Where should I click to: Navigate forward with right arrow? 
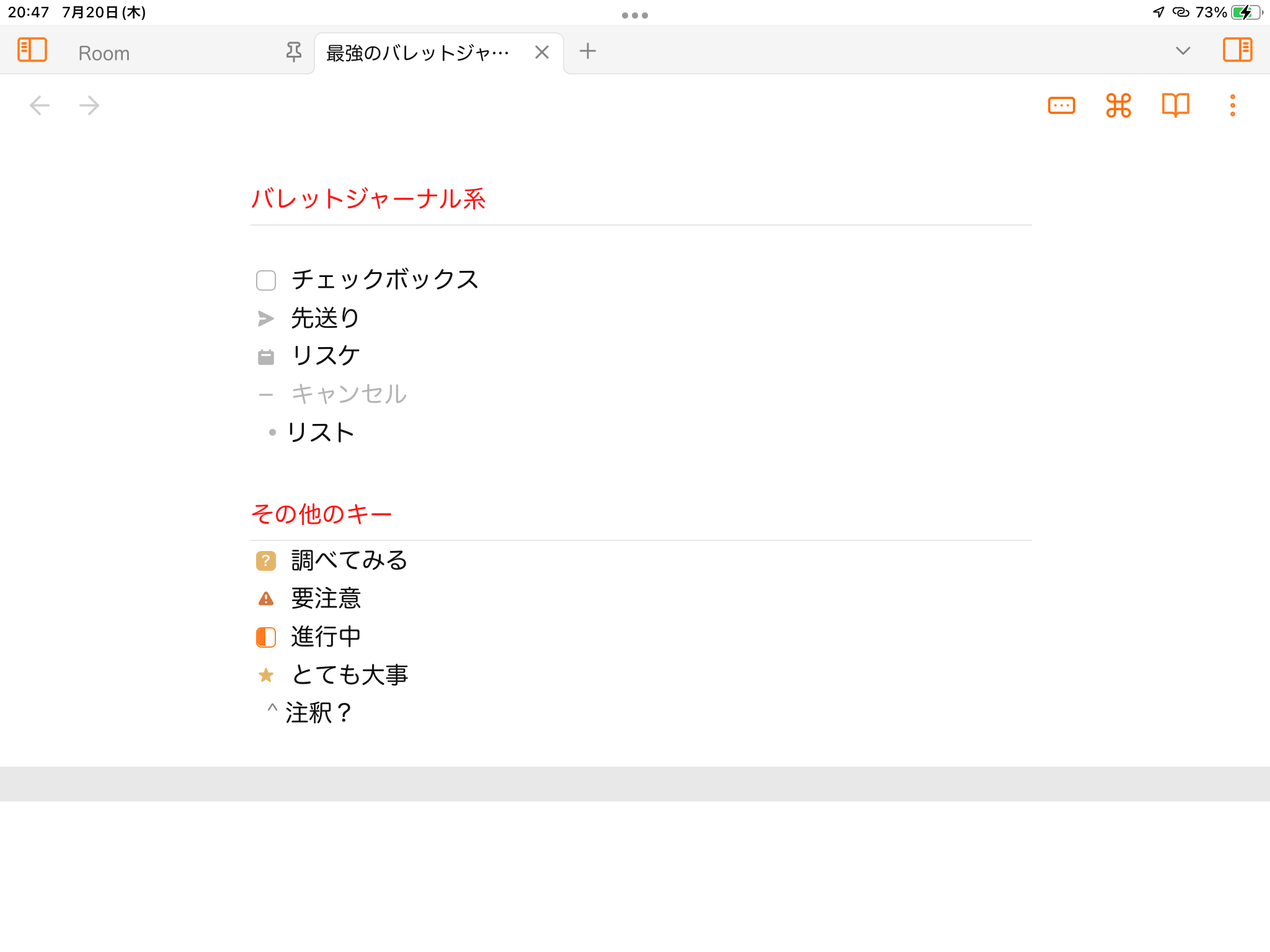point(89,105)
